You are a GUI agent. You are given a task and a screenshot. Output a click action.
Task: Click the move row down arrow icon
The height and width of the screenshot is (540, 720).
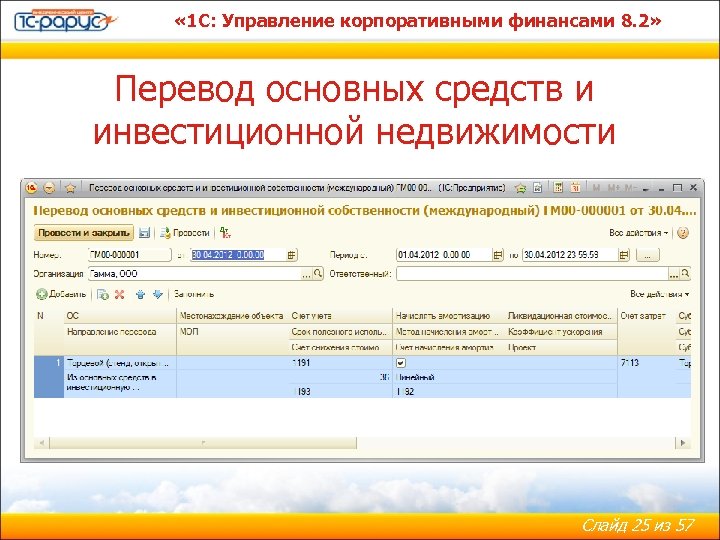158,294
